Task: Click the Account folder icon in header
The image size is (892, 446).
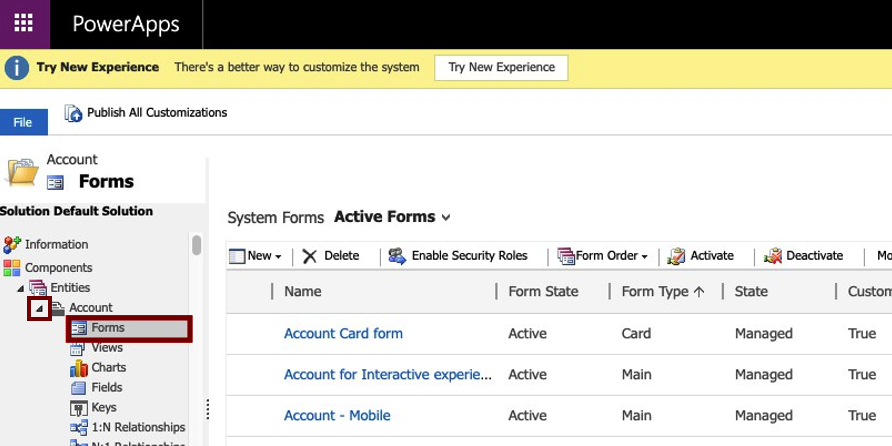Action: [x=22, y=171]
